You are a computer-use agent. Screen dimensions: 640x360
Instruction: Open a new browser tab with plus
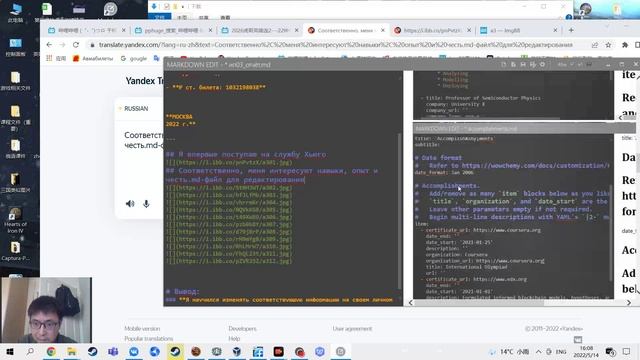click(571, 30)
